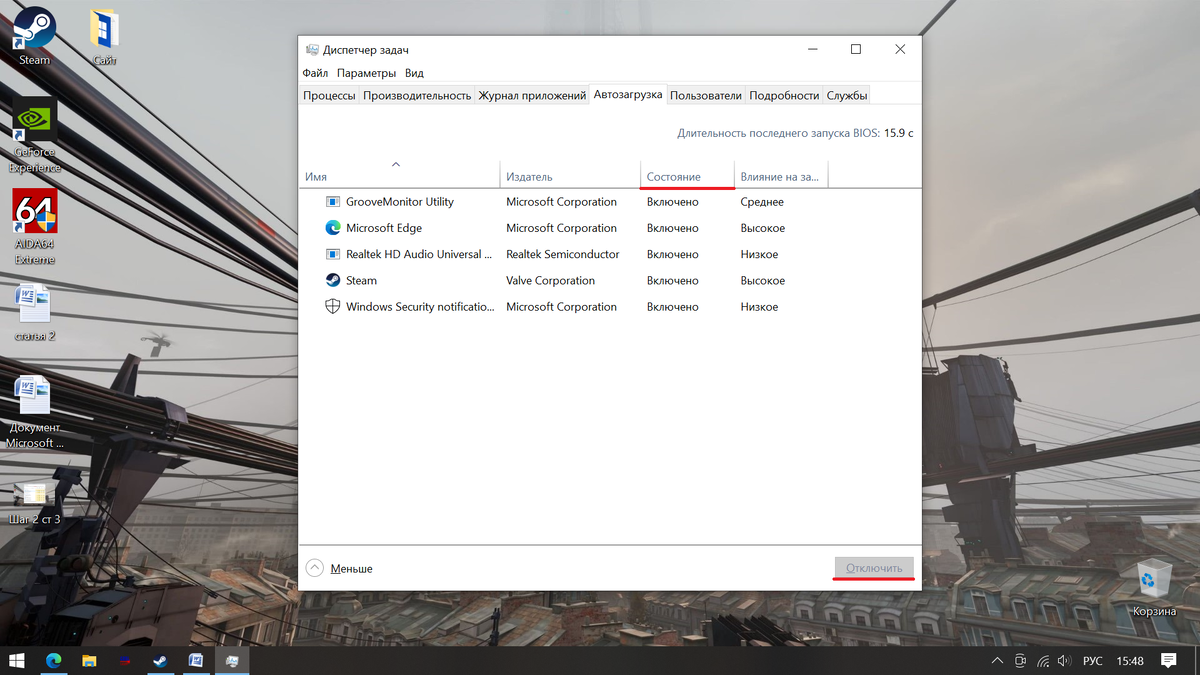Click the BIOS launch duration text
This screenshot has height=675, width=1200.
coord(795,132)
